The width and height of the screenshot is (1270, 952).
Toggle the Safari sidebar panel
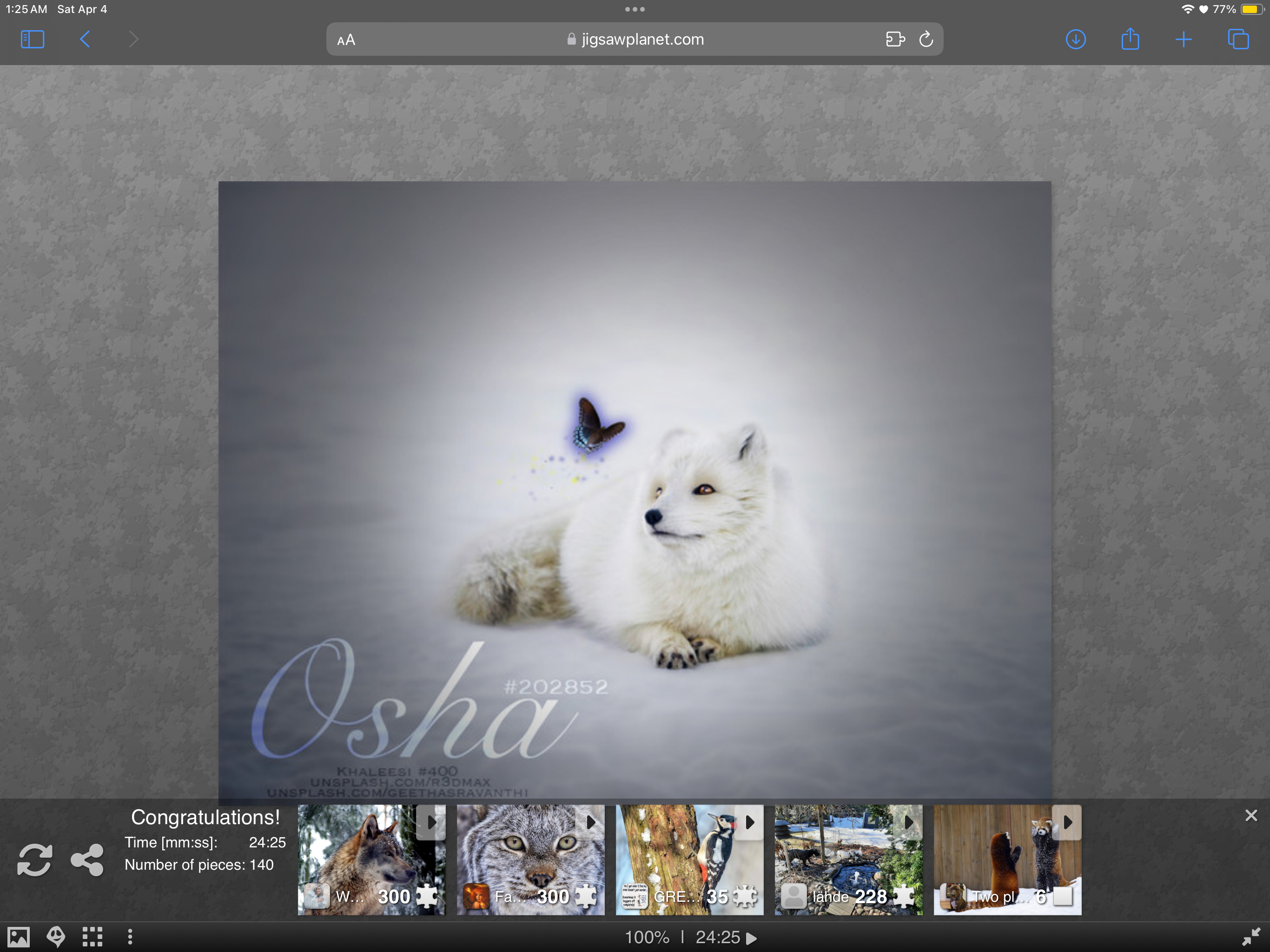pyautogui.click(x=32, y=40)
